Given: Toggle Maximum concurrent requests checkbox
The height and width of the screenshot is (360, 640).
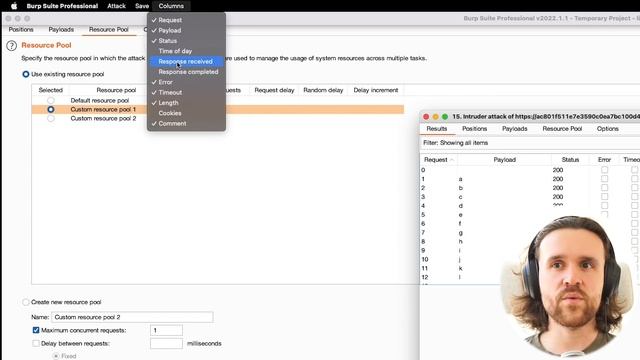Looking at the screenshot, I should [36, 330].
